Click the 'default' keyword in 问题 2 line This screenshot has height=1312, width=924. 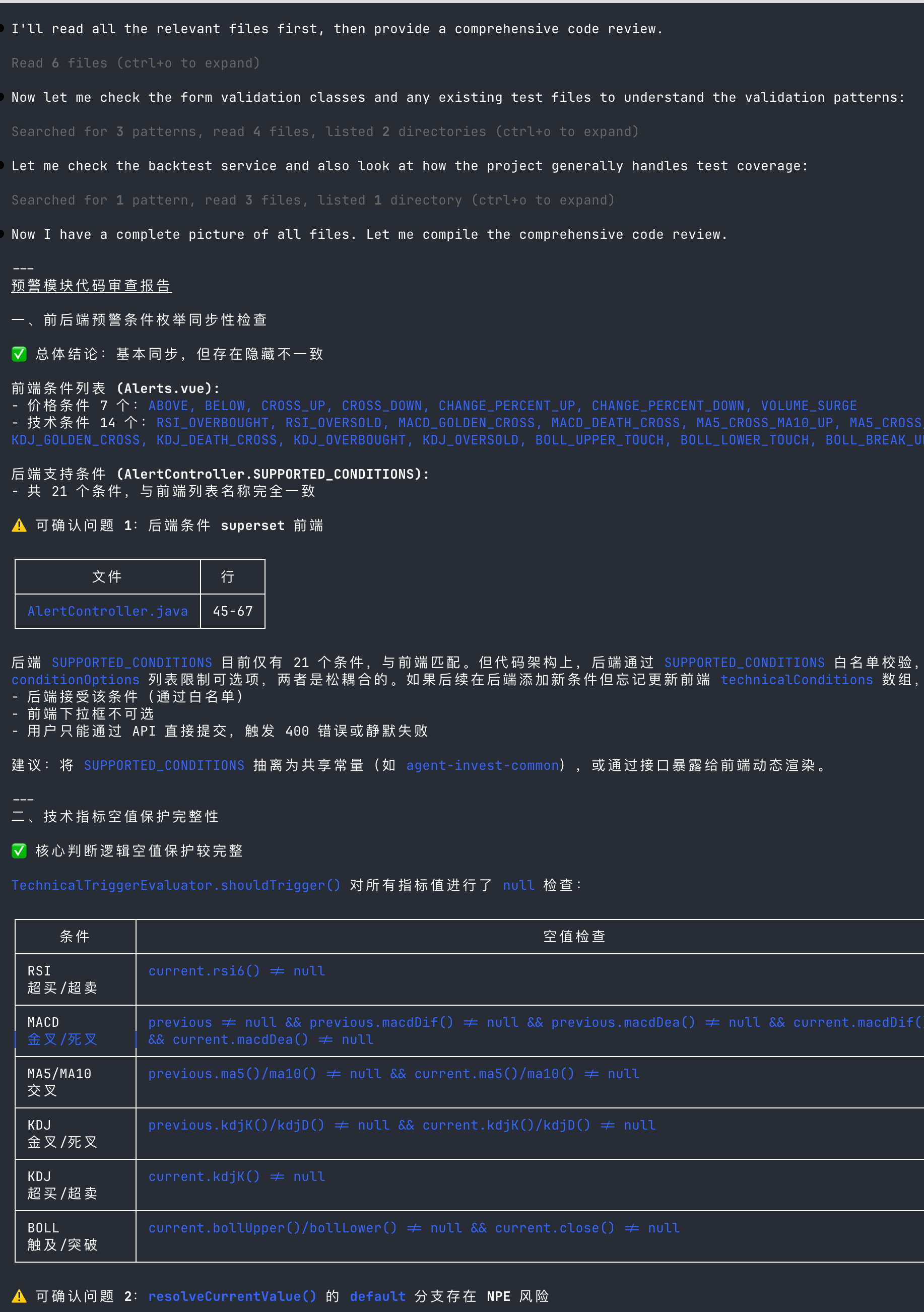(377, 1296)
